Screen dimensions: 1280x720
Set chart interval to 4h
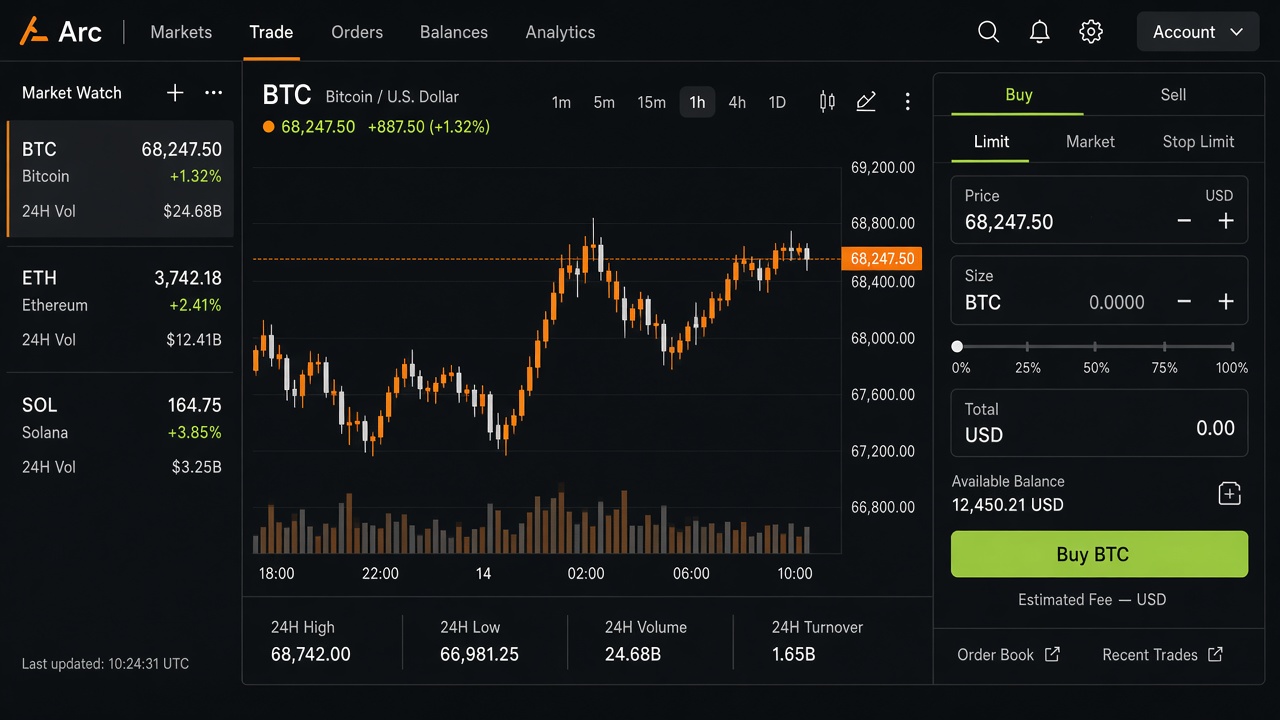pos(737,102)
